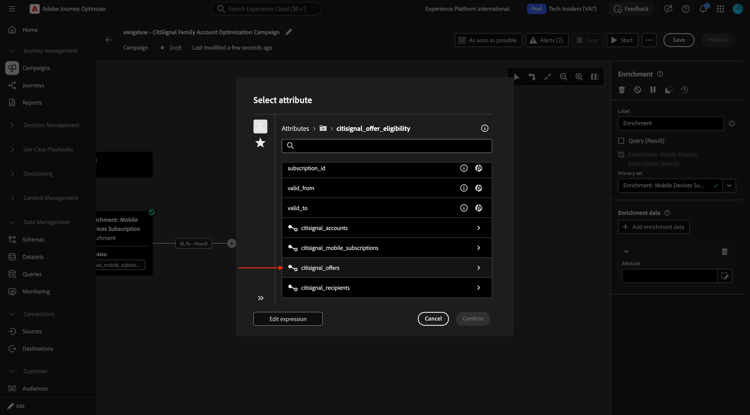Check the Query (Result) checkbox
This screenshot has height=415, width=750.
(621, 141)
